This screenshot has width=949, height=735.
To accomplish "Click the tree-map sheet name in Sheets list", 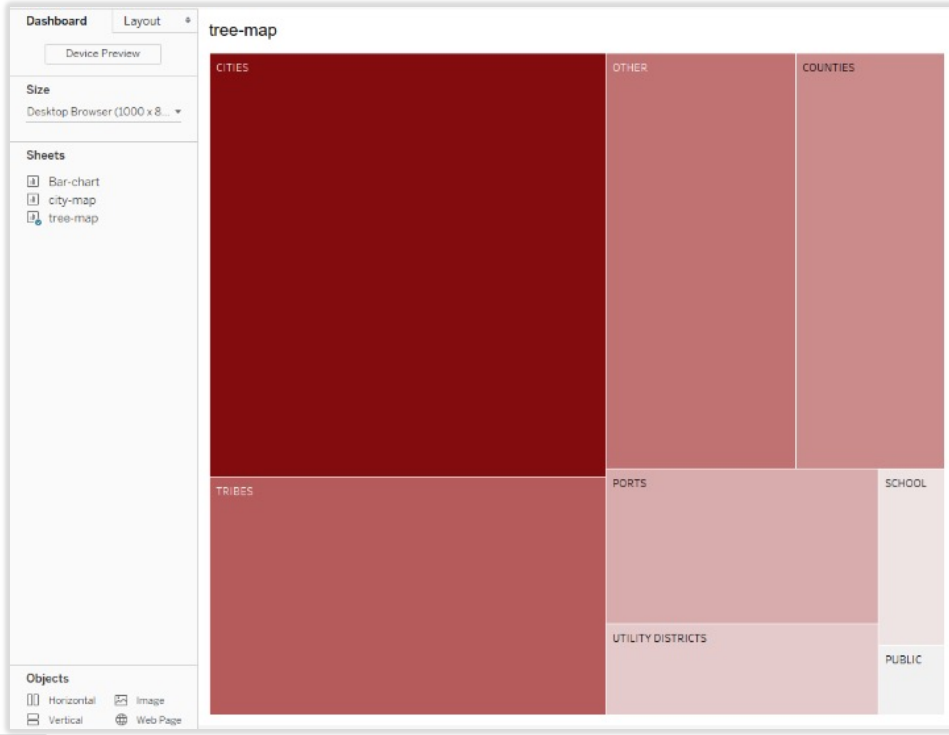I will coord(73,218).
